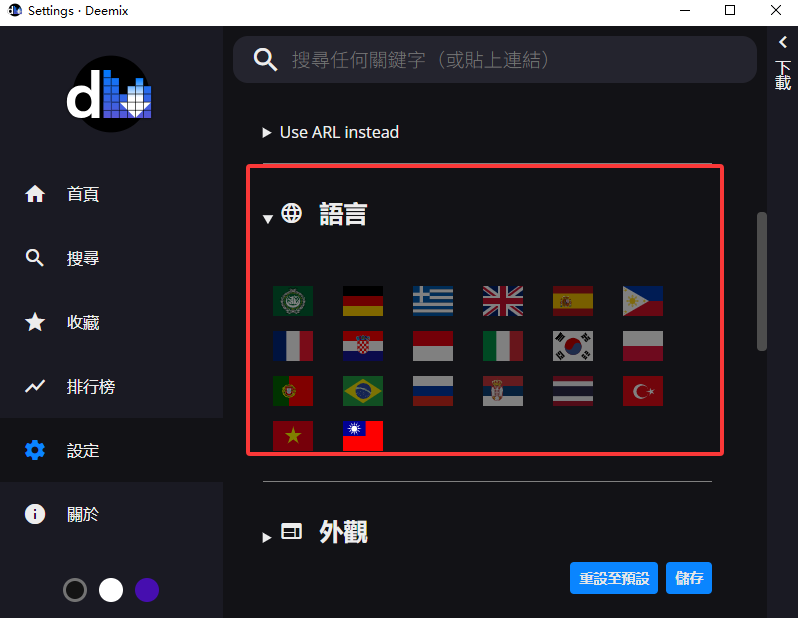Select the UK flag for English

pyautogui.click(x=503, y=301)
